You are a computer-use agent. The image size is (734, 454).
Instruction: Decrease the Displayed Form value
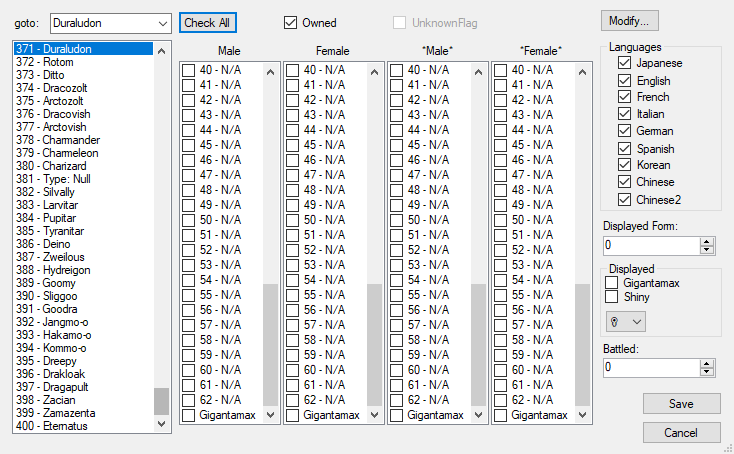[707, 250]
